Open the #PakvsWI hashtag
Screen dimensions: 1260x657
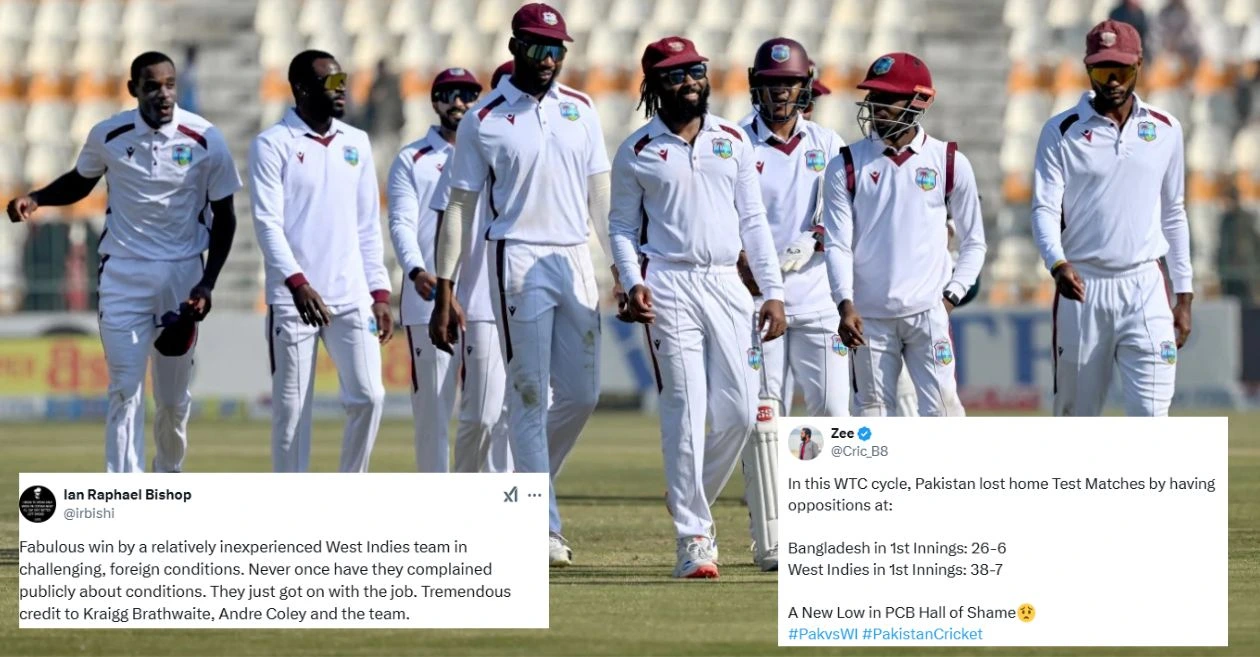[x=822, y=634]
